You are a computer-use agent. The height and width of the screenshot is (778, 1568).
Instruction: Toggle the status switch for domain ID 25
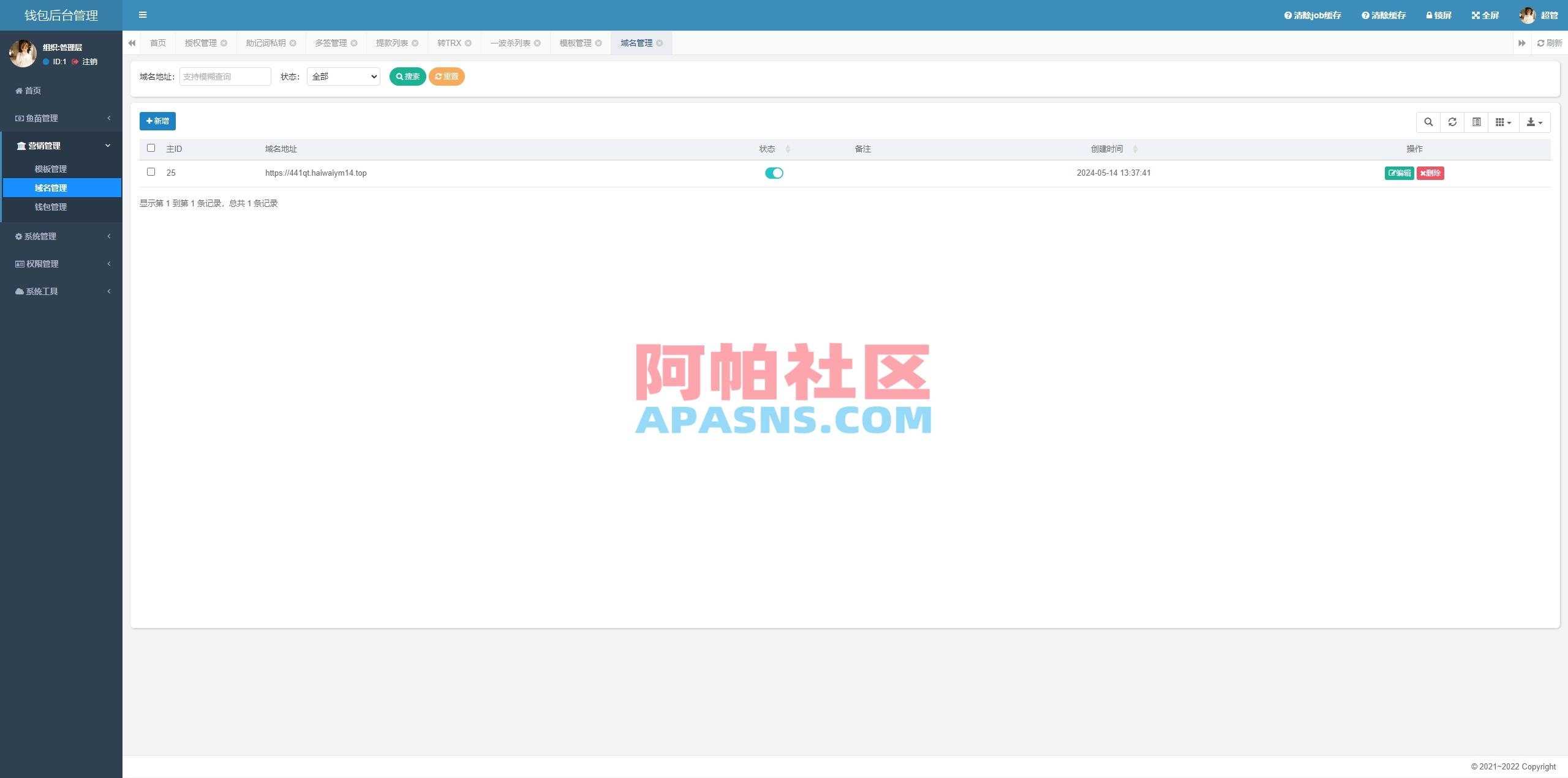click(x=775, y=173)
